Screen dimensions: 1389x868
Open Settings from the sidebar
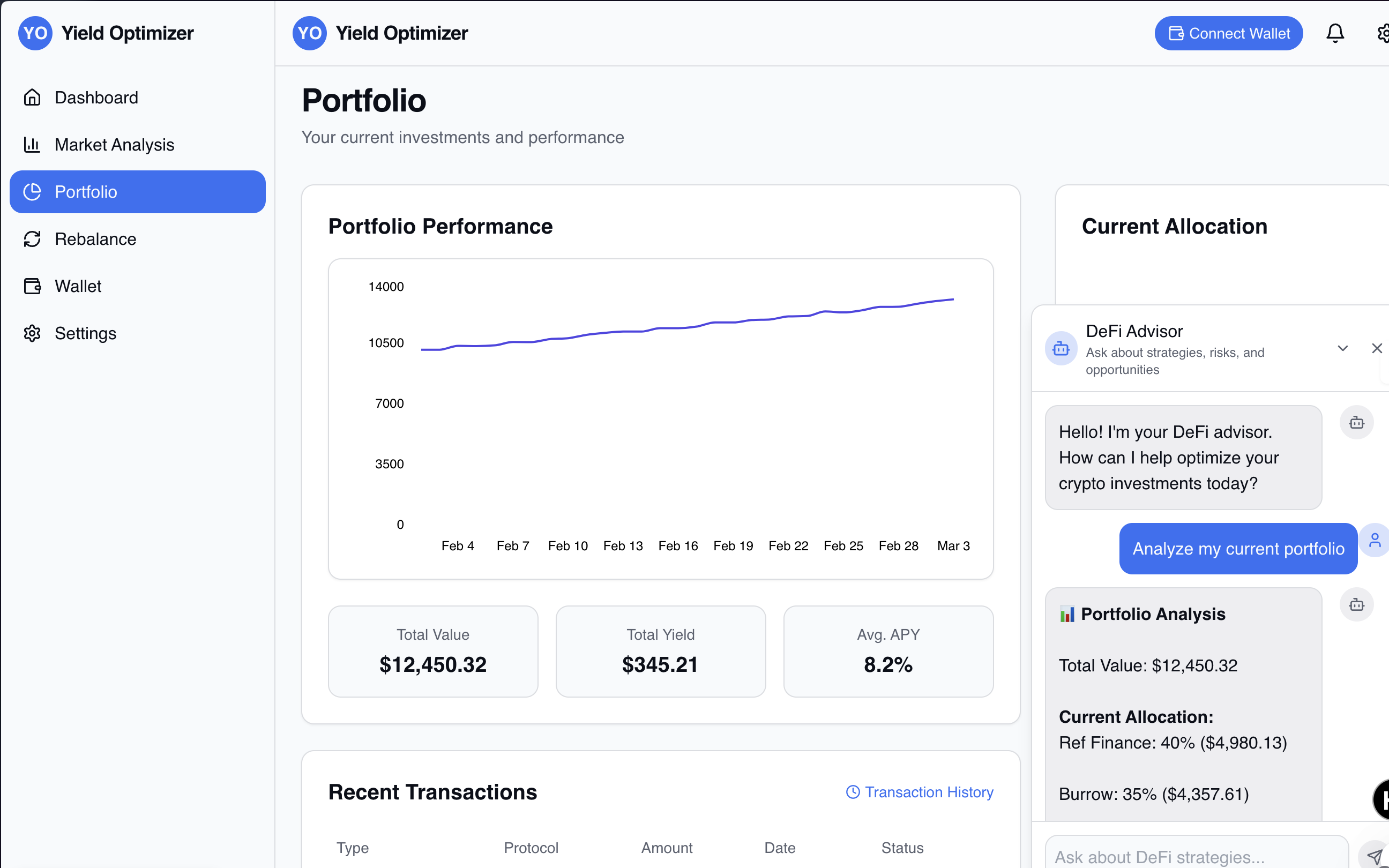(x=86, y=333)
